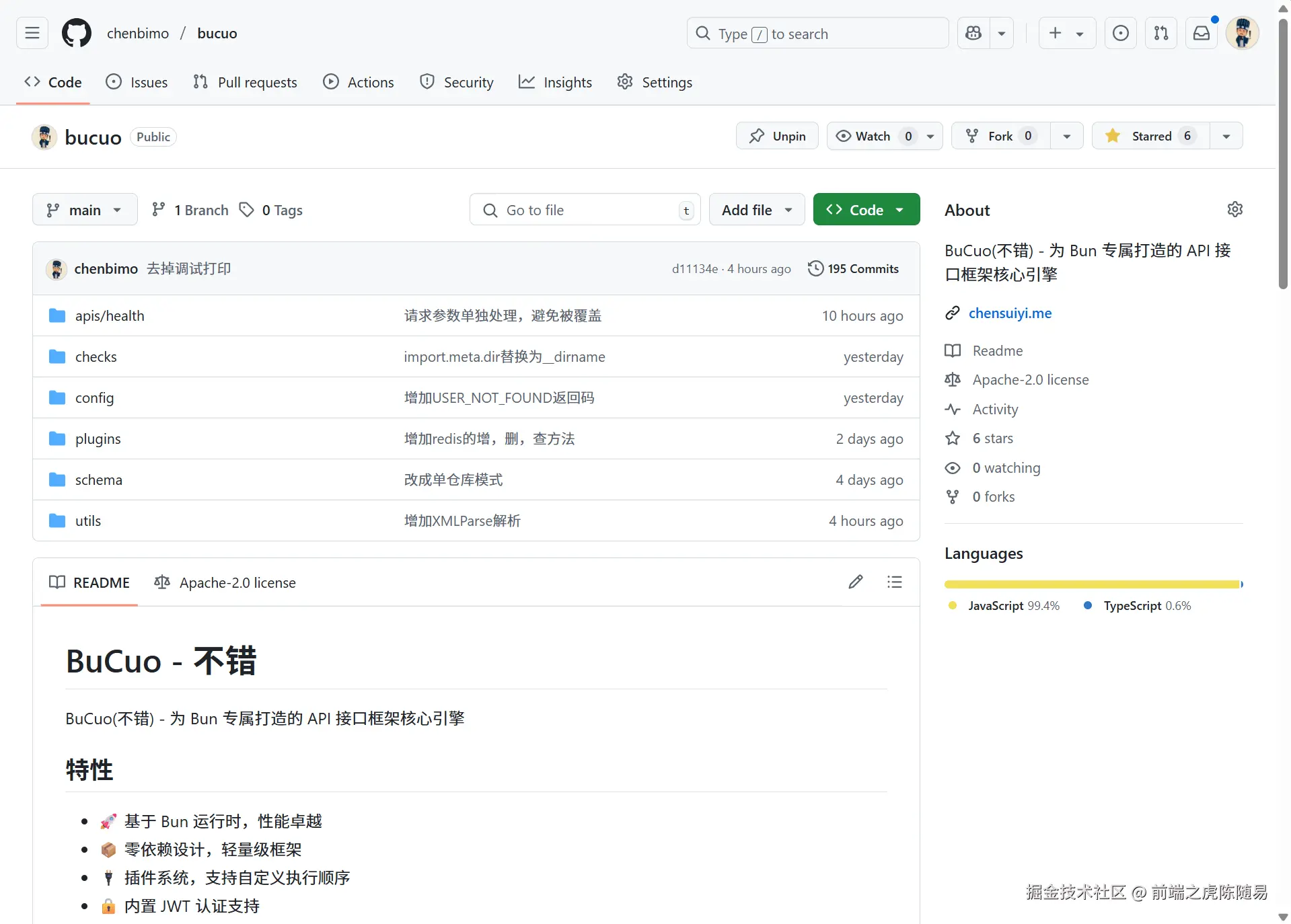This screenshot has height=924, width=1291.
Task: Open the create new plus dropdown
Action: (x=1067, y=33)
